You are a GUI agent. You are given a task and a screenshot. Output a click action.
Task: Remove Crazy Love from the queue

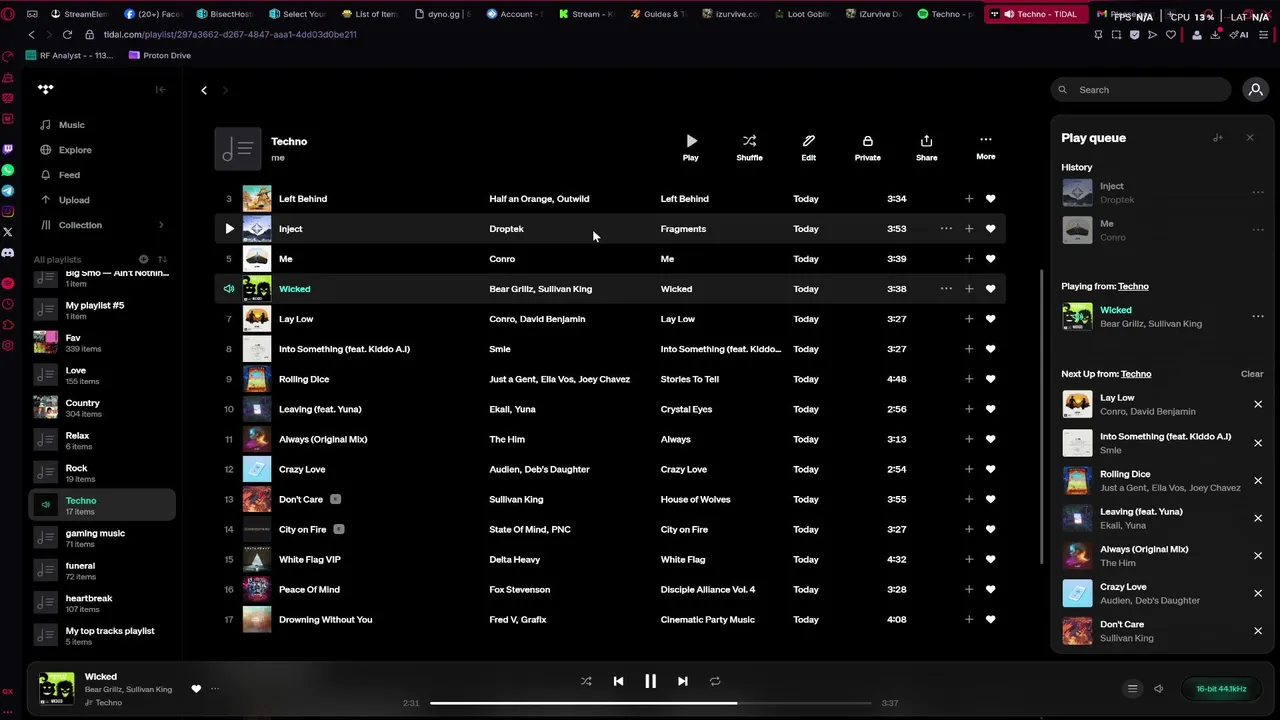tap(1258, 593)
